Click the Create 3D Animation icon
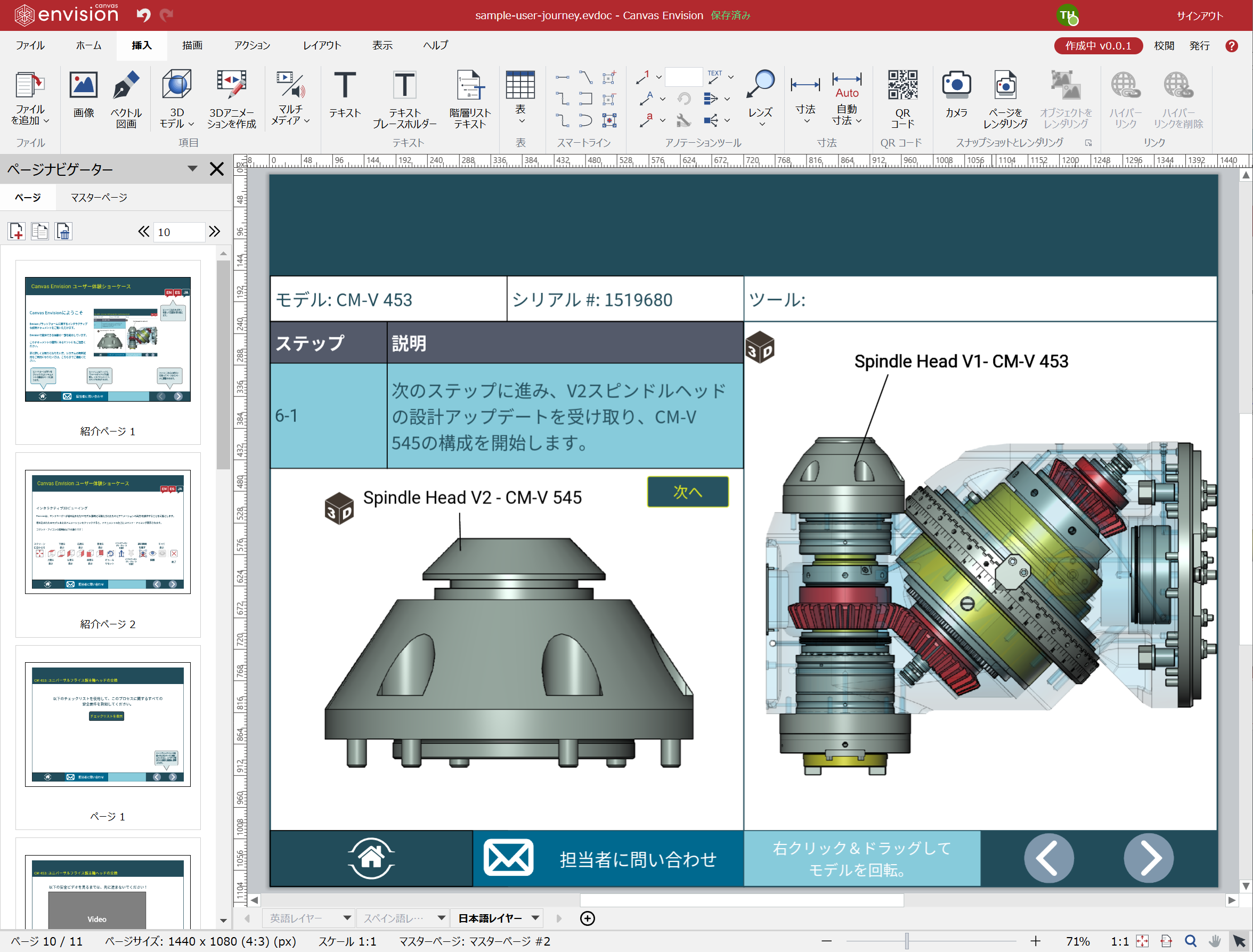This screenshot has height=952, width=1253. pos(231,86)
